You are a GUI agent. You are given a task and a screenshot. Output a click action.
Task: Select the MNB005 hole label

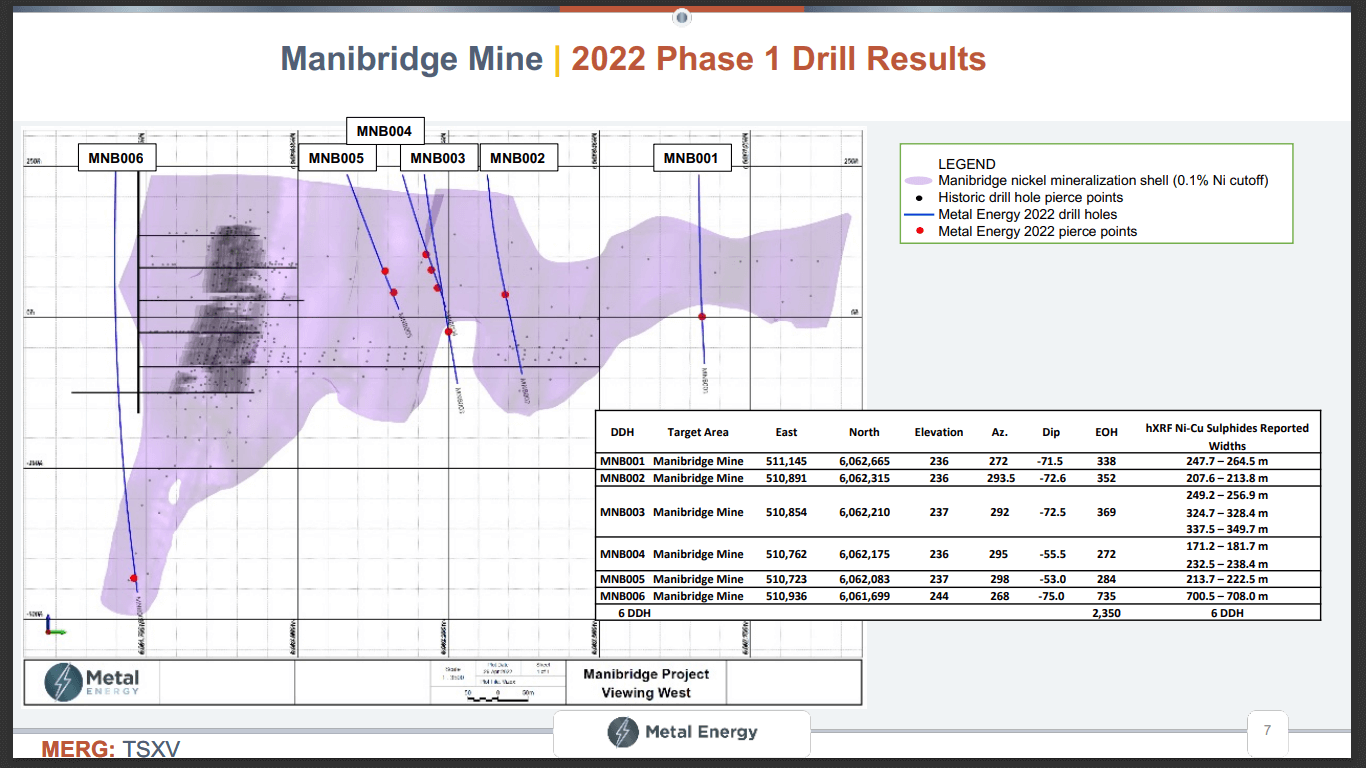(x=336, y=158)
